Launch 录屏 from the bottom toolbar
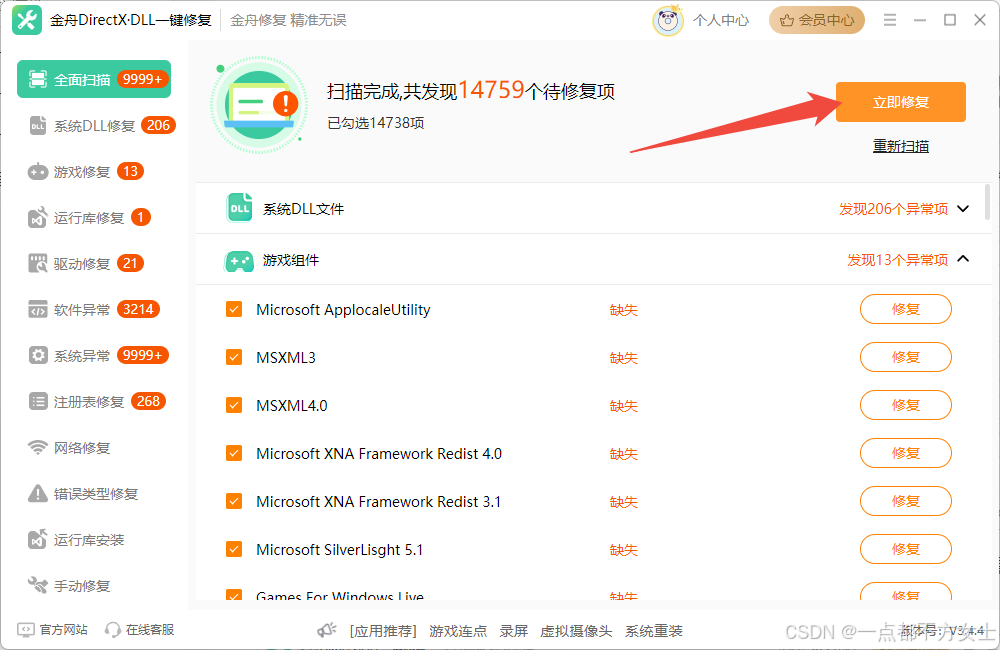Screen dimensions: 1000x650 click(513, 631)
